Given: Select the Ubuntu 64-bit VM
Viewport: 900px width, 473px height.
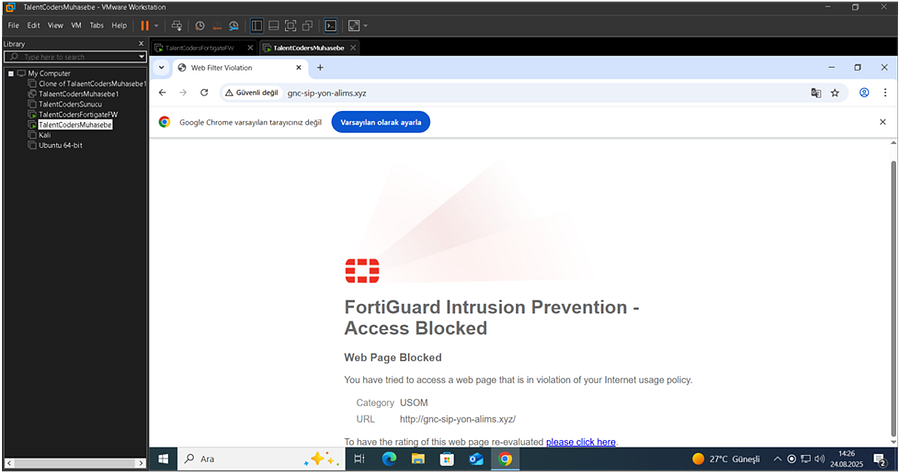Looking at the screenshot, I should coord(60,145).
